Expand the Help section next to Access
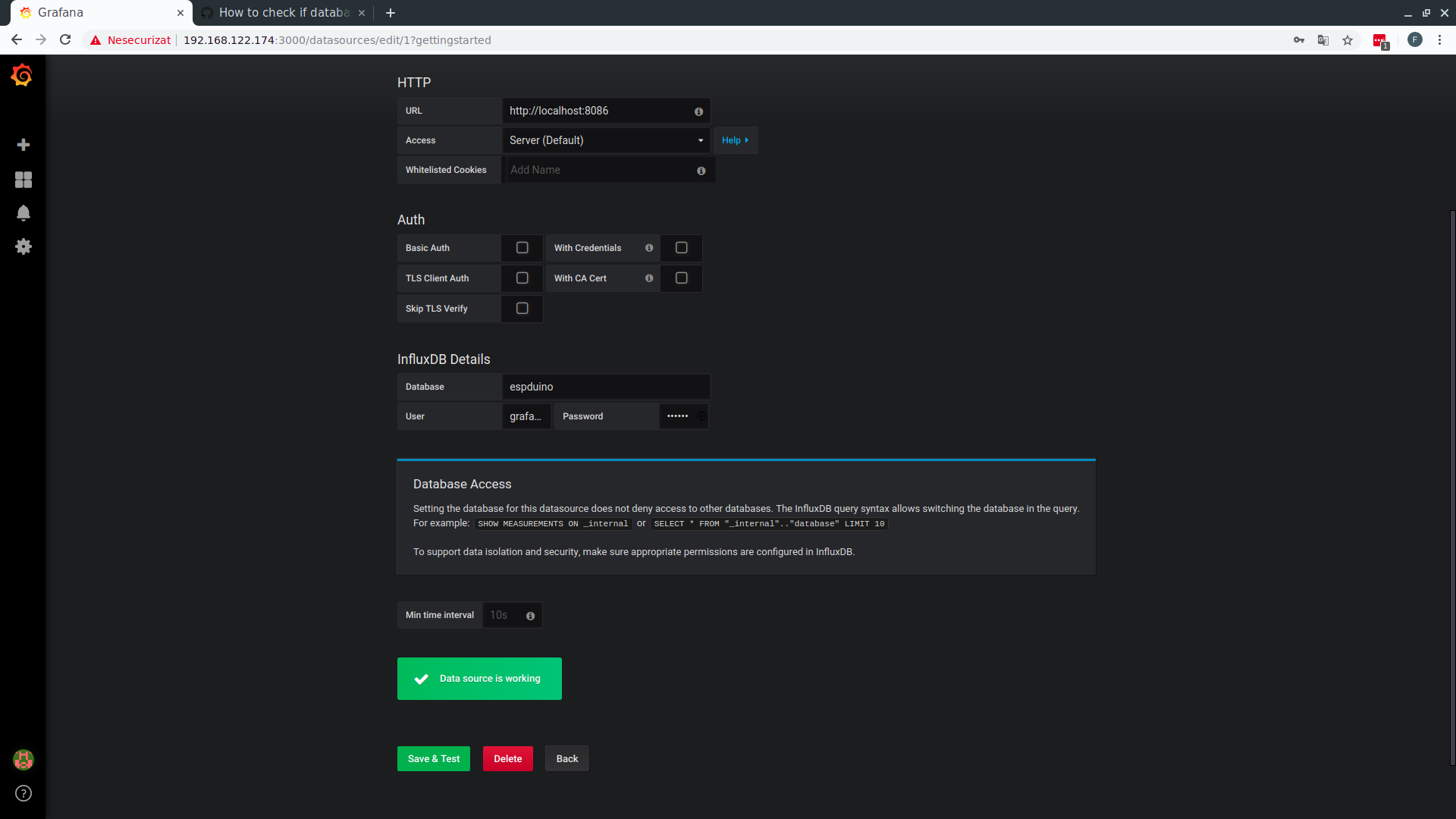 click(736, 140)
